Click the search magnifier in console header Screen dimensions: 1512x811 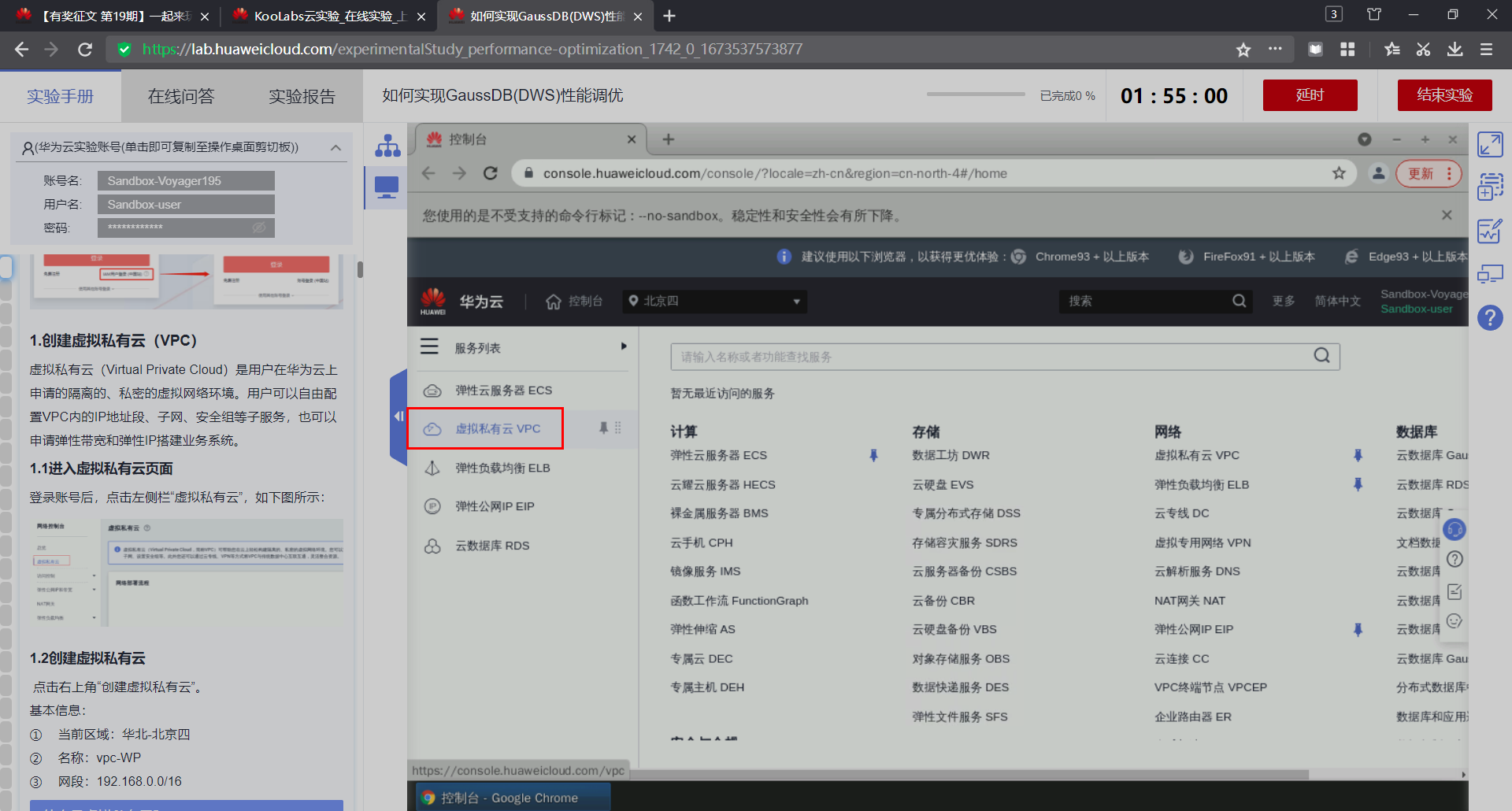tap(1239, 301)
